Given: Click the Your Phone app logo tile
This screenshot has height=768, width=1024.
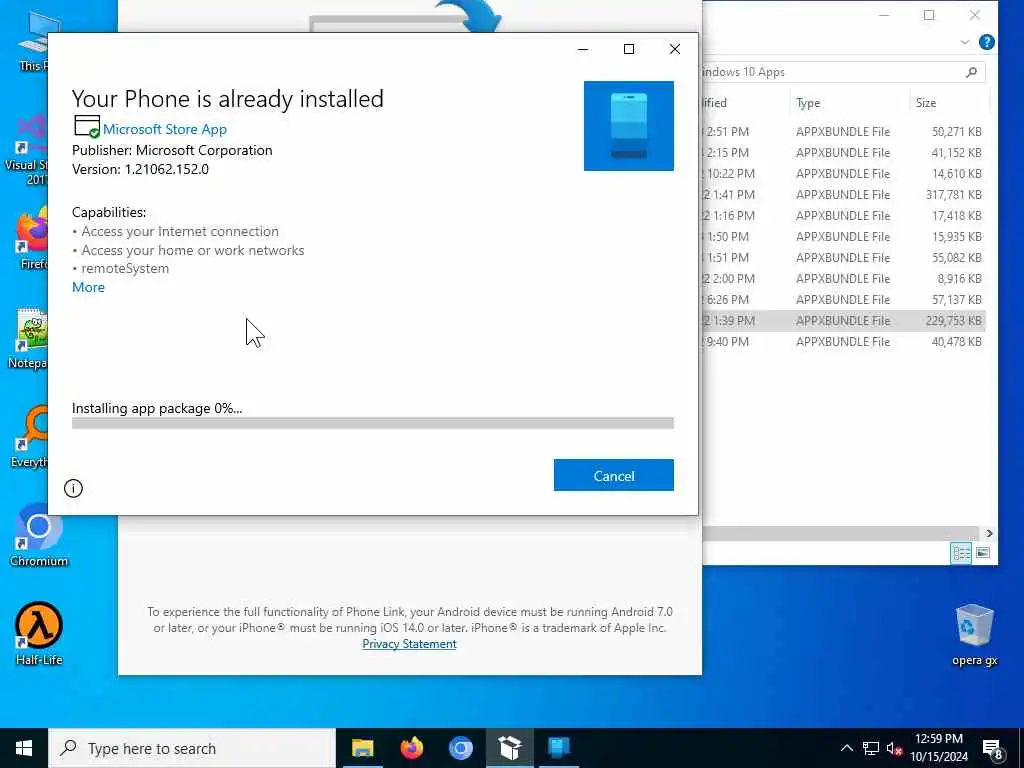Looking at the screenshot, I should (628, 125).
